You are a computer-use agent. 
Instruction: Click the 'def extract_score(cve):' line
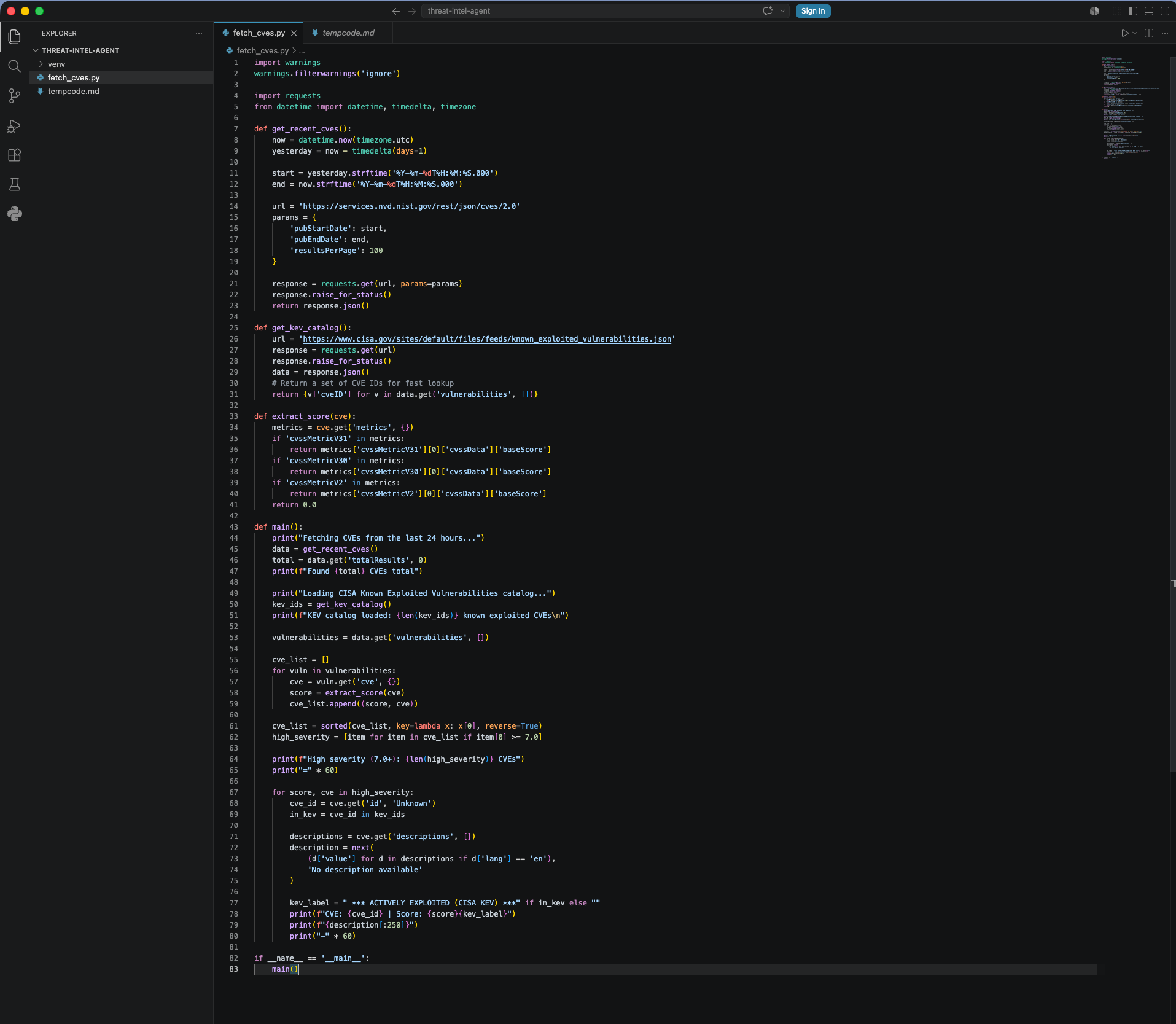tap(305, 416)
